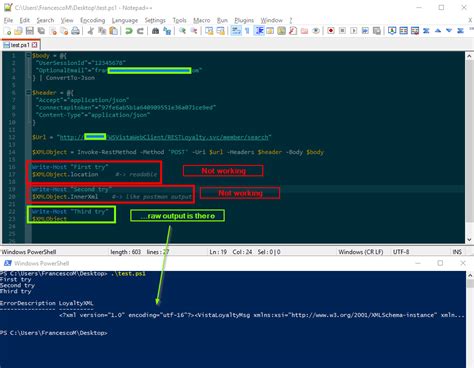Click the 'UTF-8' encoding status bar entry
Viewport: 474px width, 368px height.
click(x=401, y=252)
